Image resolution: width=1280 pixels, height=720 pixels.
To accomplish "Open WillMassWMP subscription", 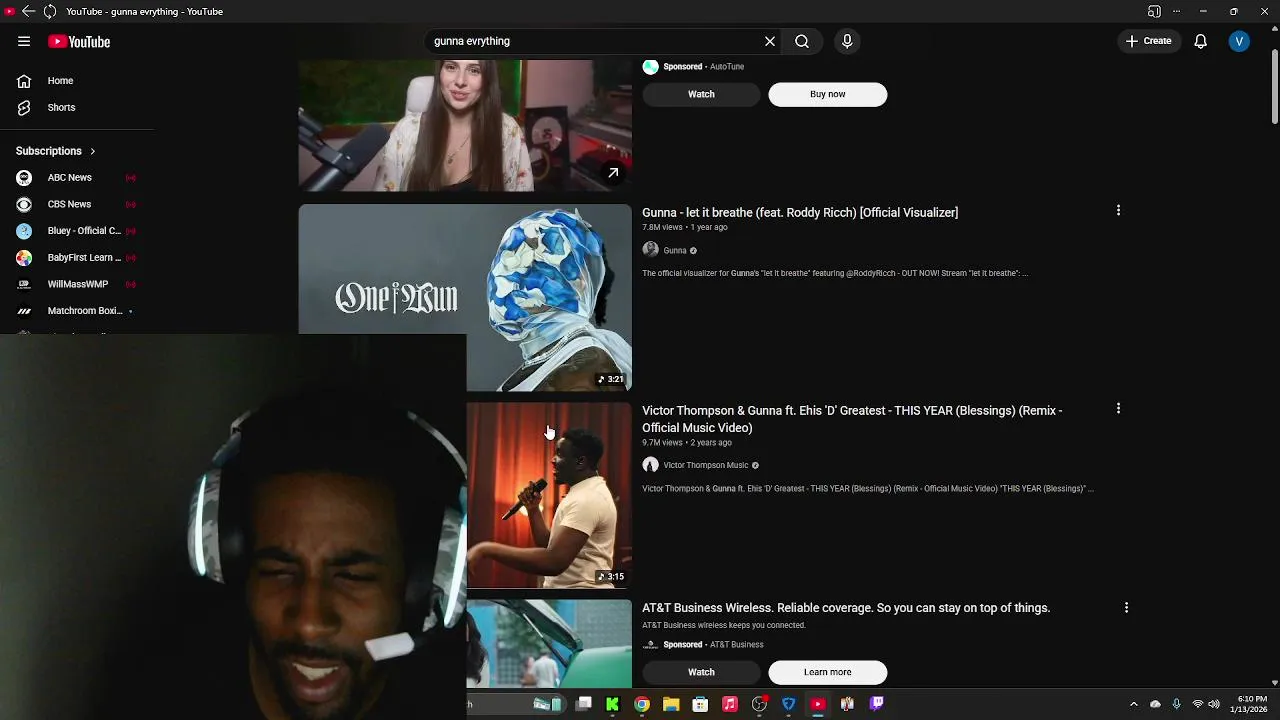I will click(78, 284).
